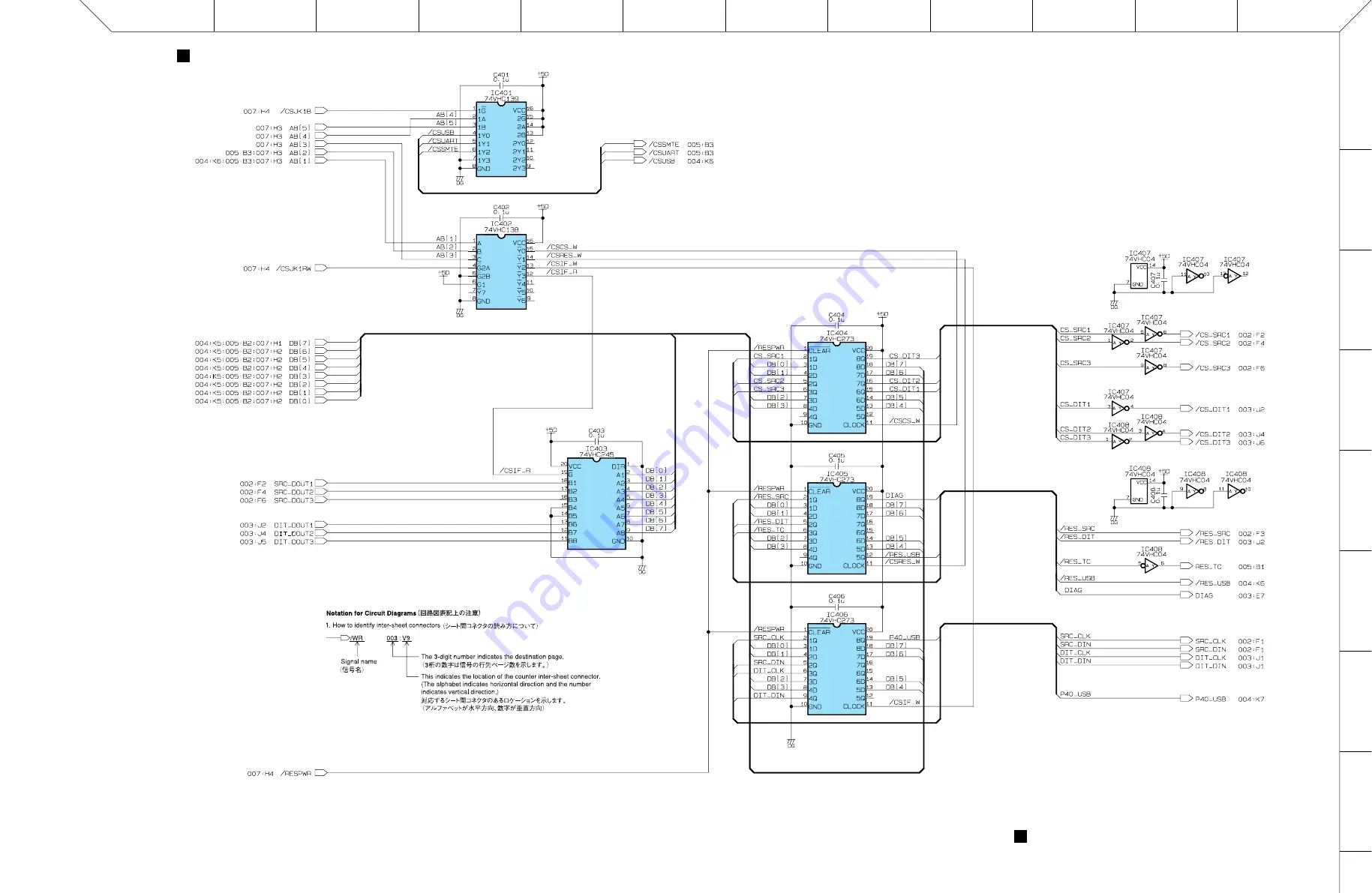1372x893 pixels.
Task: Click the /CSJK1RW input connector symbol
Action: pyautogui.click(x=321, y=268)
